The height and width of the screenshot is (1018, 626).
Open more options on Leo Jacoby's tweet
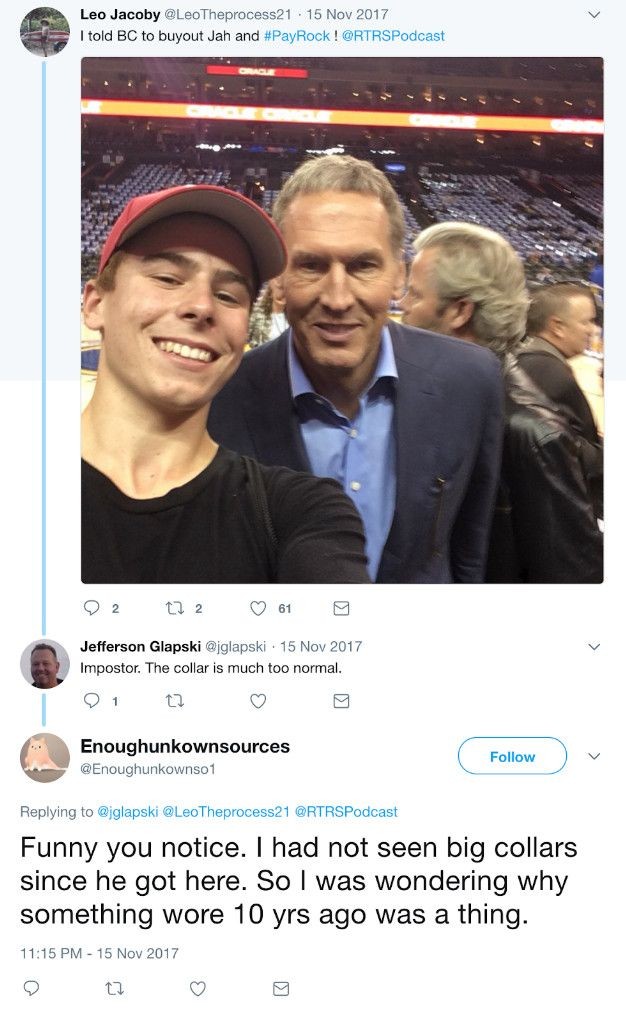[594, 15]
